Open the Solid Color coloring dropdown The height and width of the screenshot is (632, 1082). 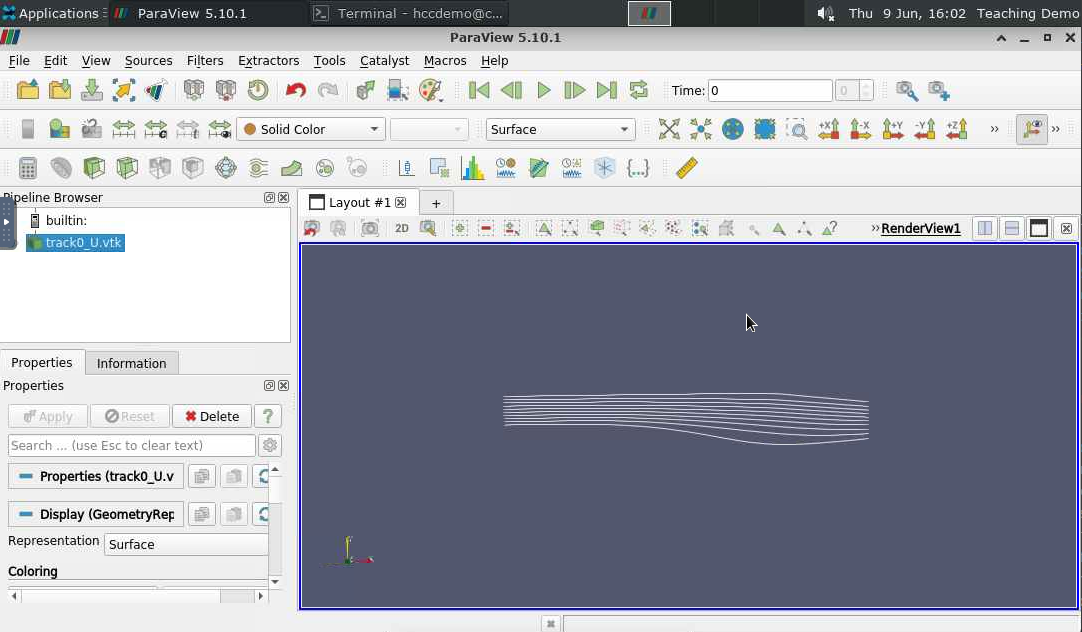[x=311, y=129]
